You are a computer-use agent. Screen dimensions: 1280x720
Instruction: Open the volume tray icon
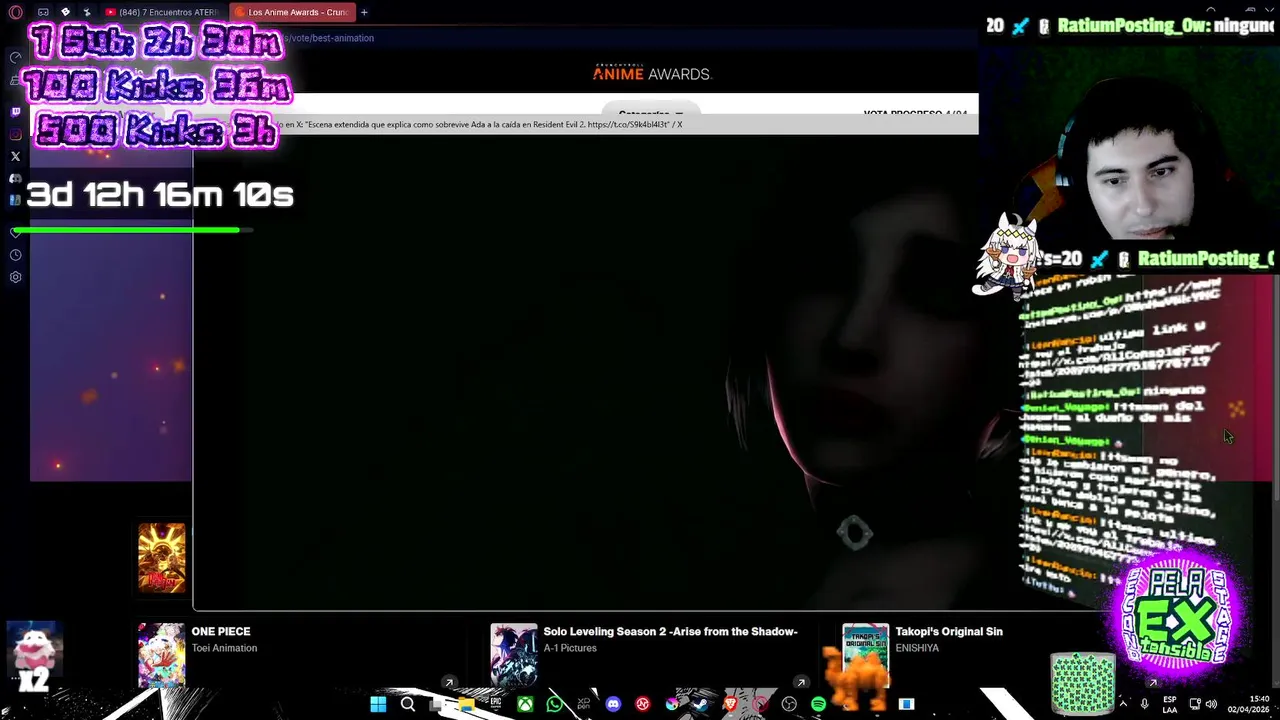1211,704
